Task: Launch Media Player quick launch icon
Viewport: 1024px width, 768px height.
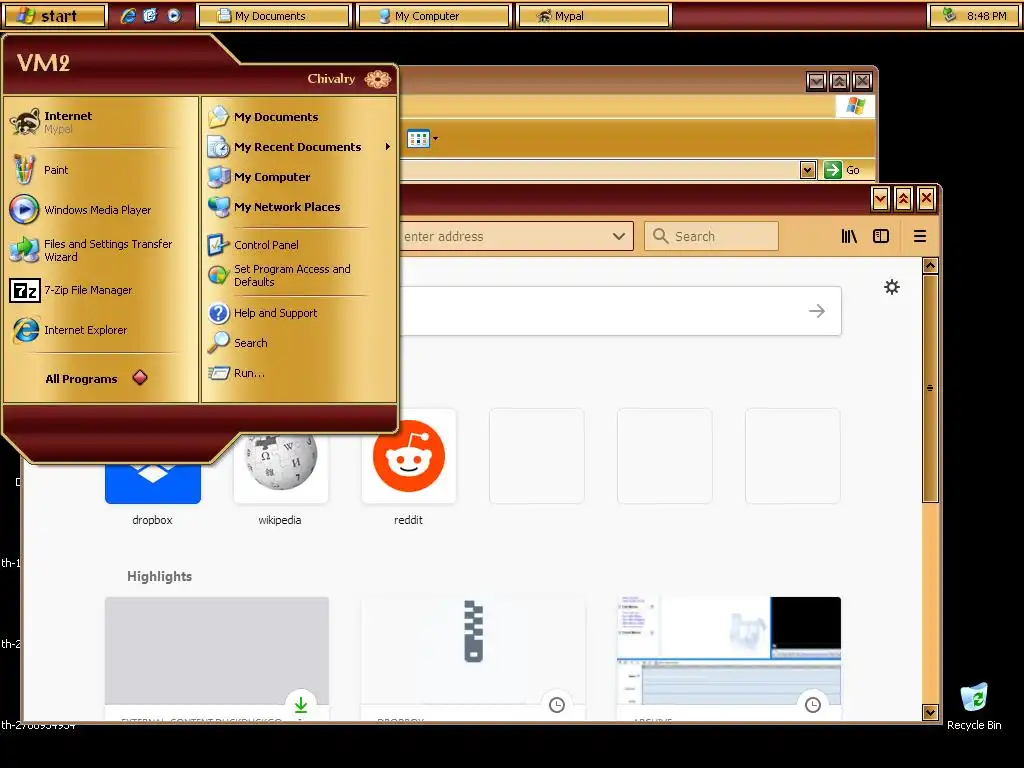Action: (x=173, y=16)
